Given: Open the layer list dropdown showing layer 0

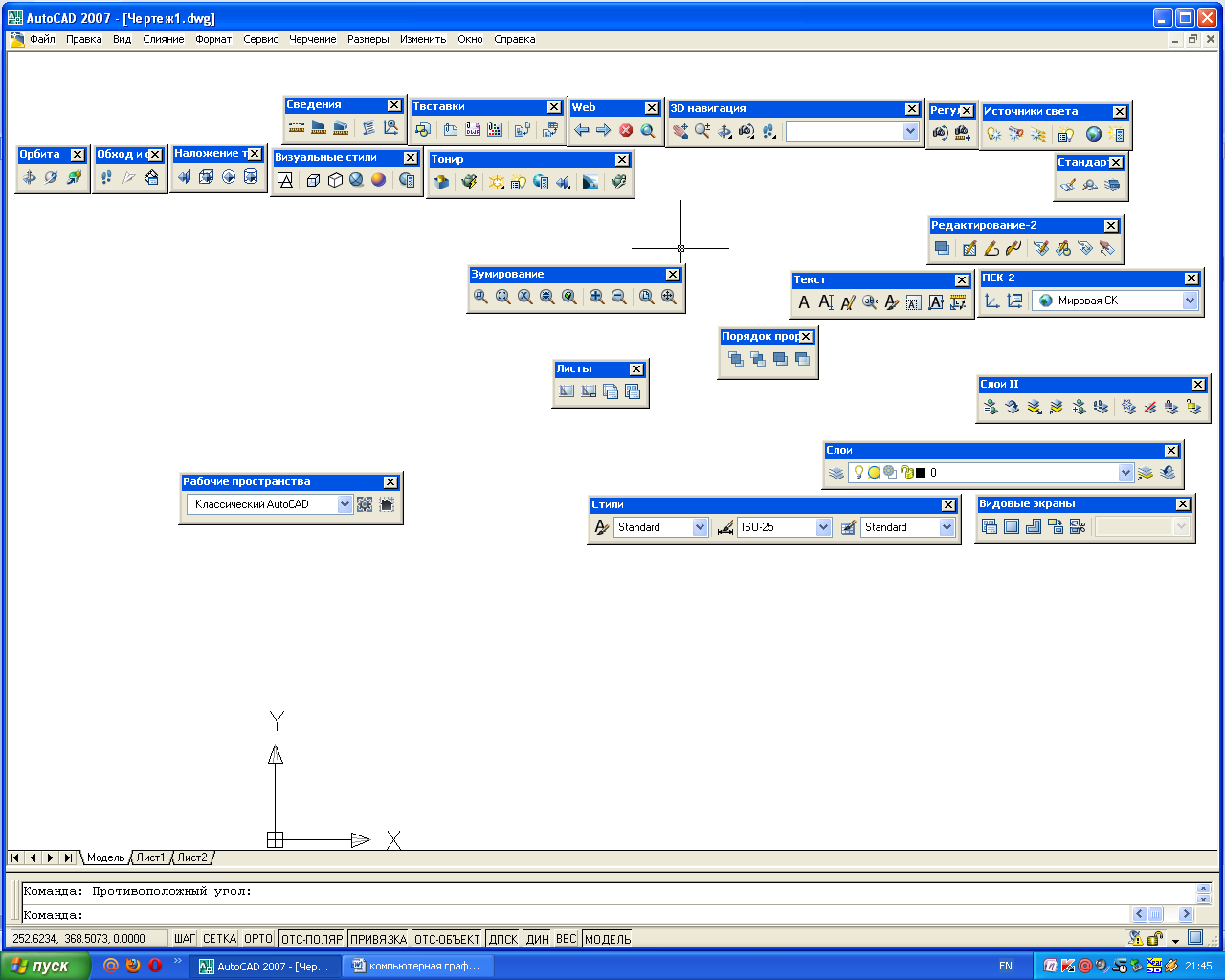Looking at the screenshot, I should 1125,473.
